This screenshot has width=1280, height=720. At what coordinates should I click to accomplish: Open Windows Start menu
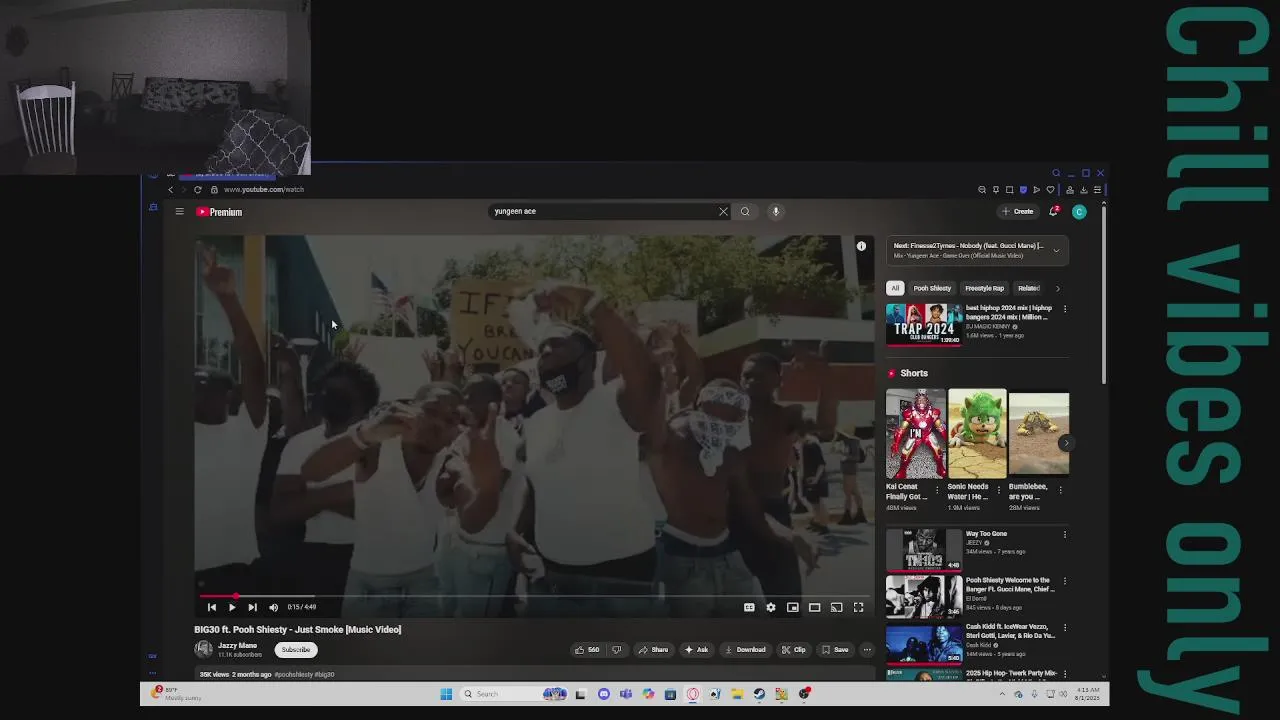coord(446,694)
